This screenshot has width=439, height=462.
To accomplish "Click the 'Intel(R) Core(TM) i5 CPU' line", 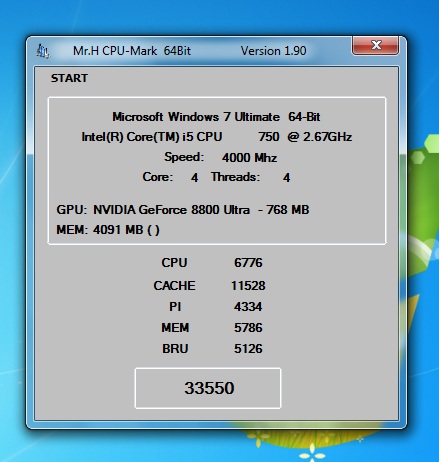I will [x=217, y=137].
